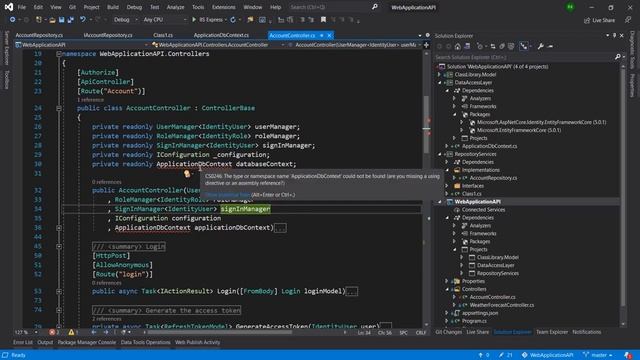Screen dimensions: 640x360
Task: Switch to the AccountRepository.cs tab
Action: coord(39,36)
